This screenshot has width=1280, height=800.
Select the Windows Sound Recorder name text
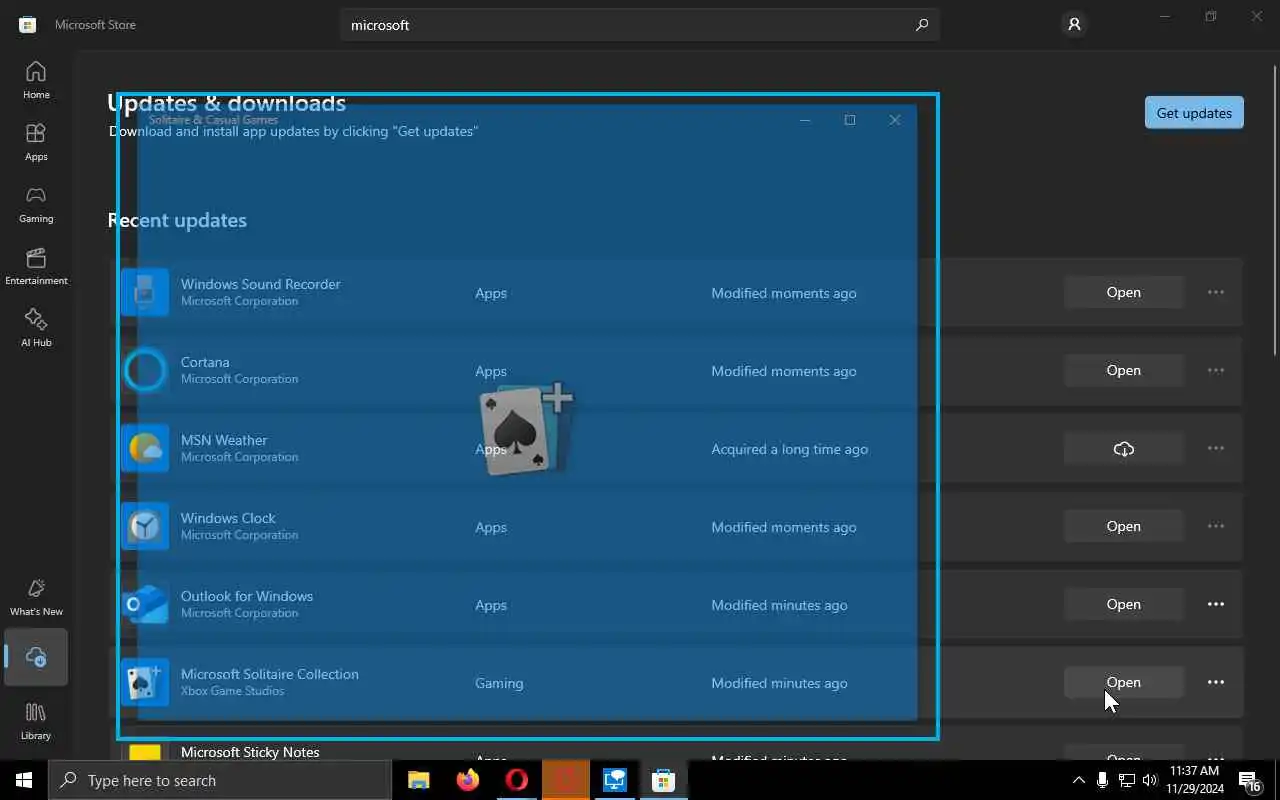(260, 284)
